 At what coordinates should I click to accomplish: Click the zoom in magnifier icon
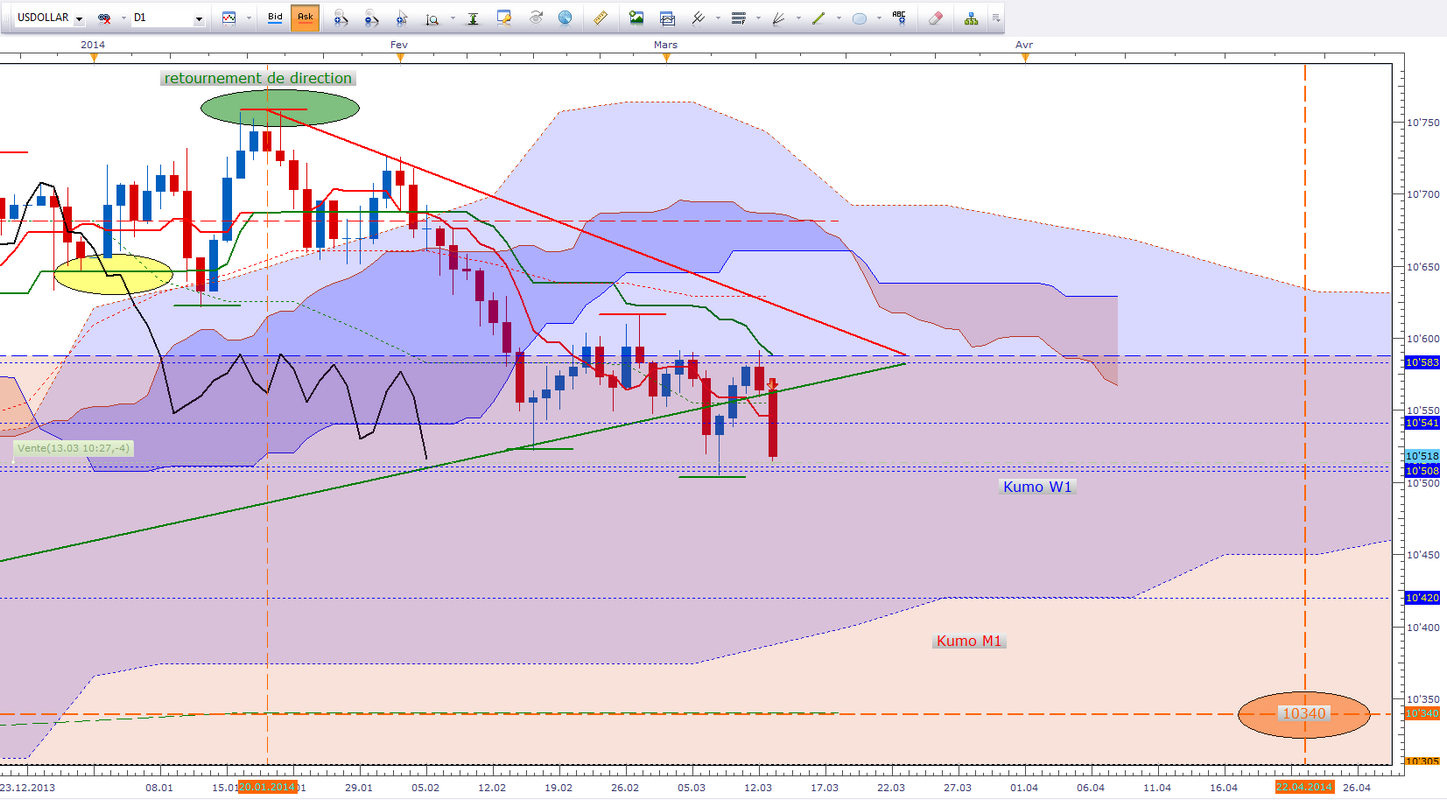point(341,18)
